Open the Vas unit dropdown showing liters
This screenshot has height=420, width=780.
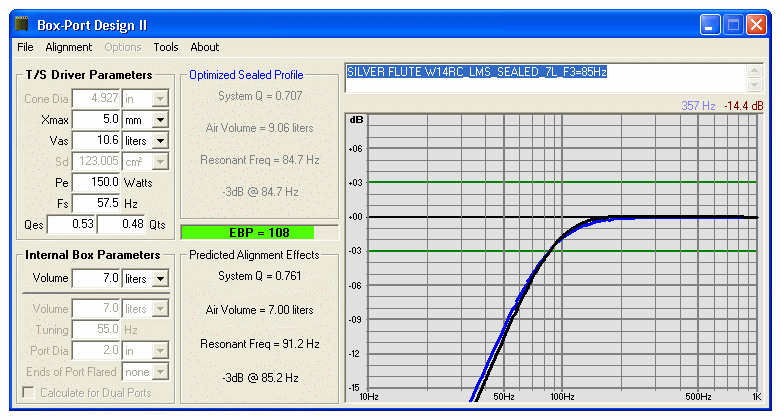160,141
